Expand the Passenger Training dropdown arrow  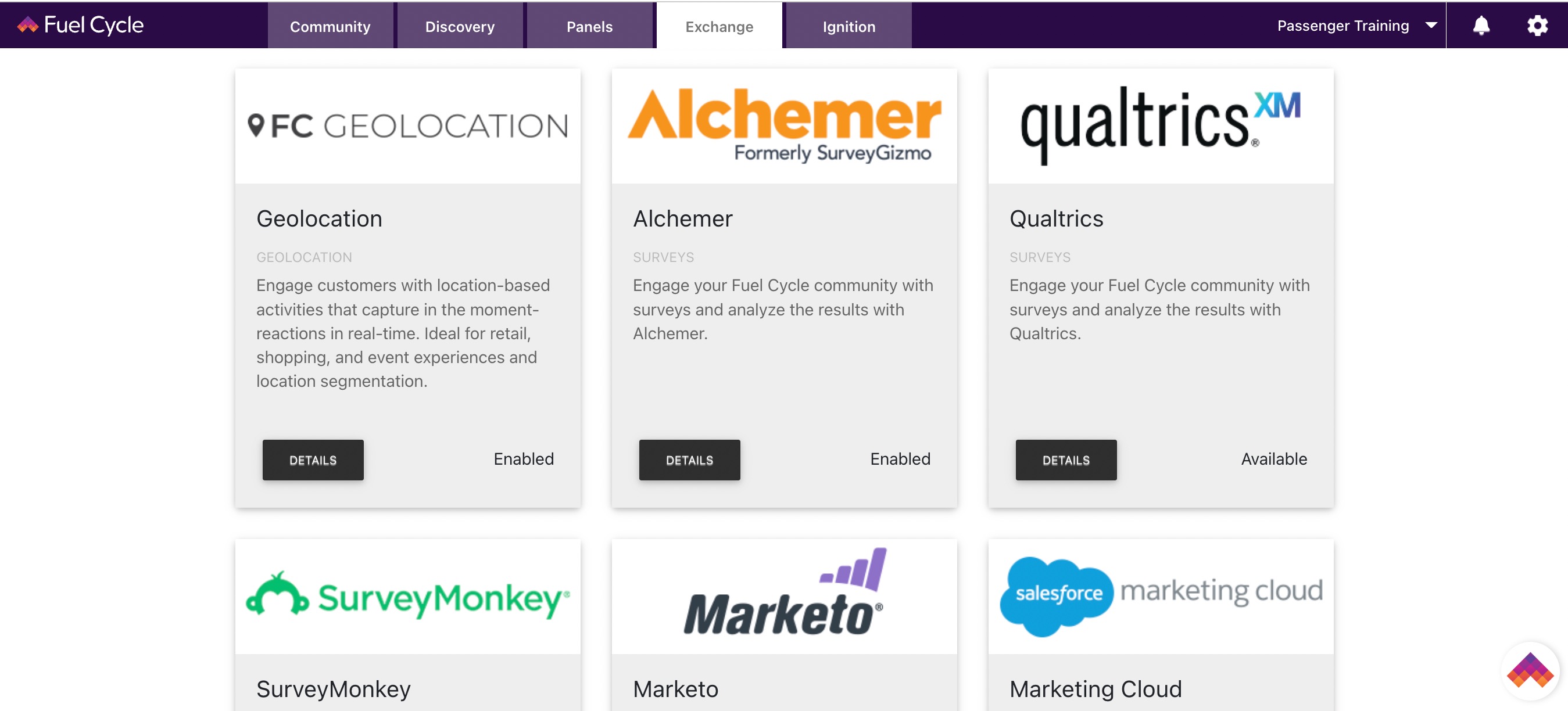pos(1431,26)
